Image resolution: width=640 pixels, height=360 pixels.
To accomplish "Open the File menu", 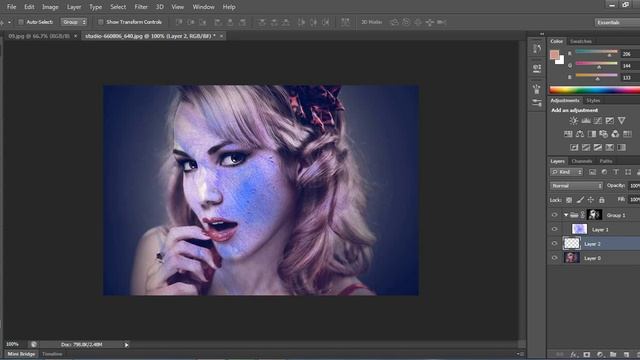I will [x=11, y=7].
